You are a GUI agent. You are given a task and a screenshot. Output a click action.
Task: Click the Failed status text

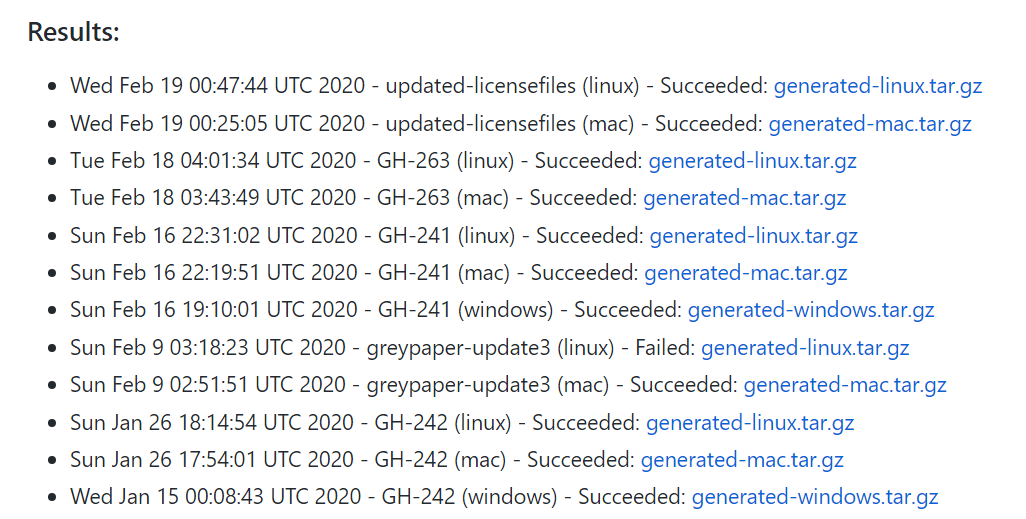(x=665, y=348)
